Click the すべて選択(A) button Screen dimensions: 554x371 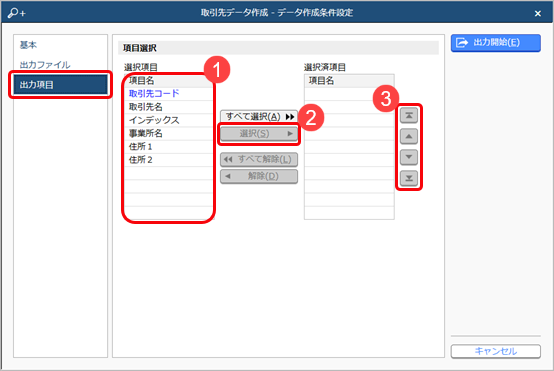click(x=259, y=117)
